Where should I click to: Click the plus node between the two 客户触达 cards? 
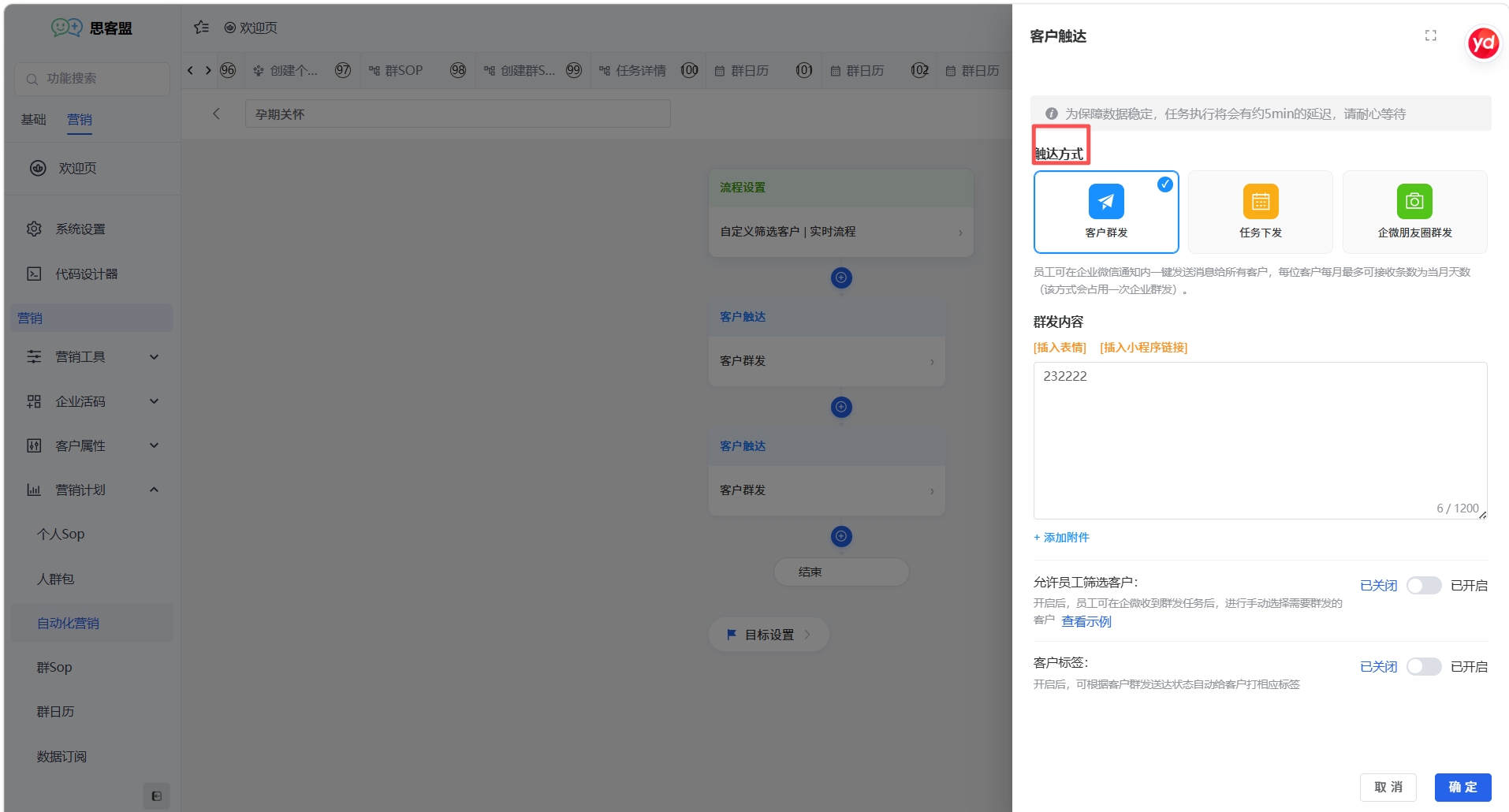click(841, 407)
